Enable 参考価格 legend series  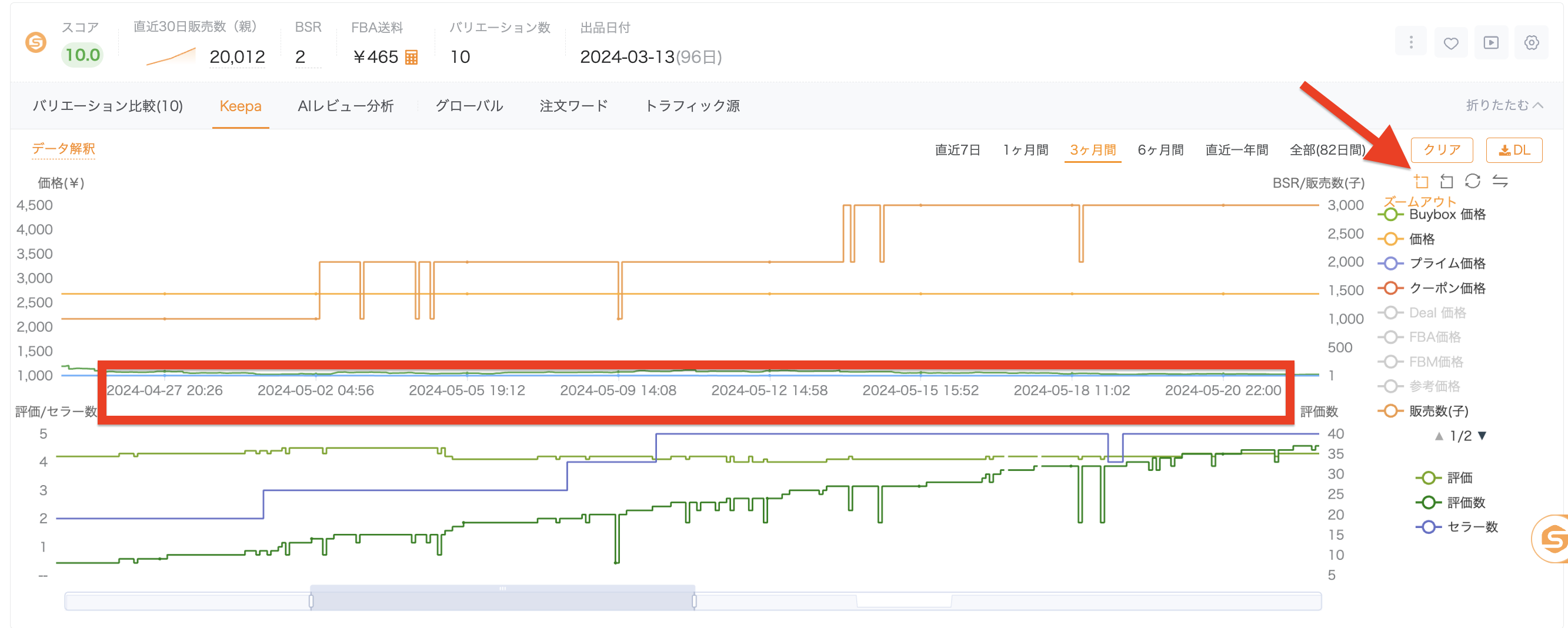1419,386
